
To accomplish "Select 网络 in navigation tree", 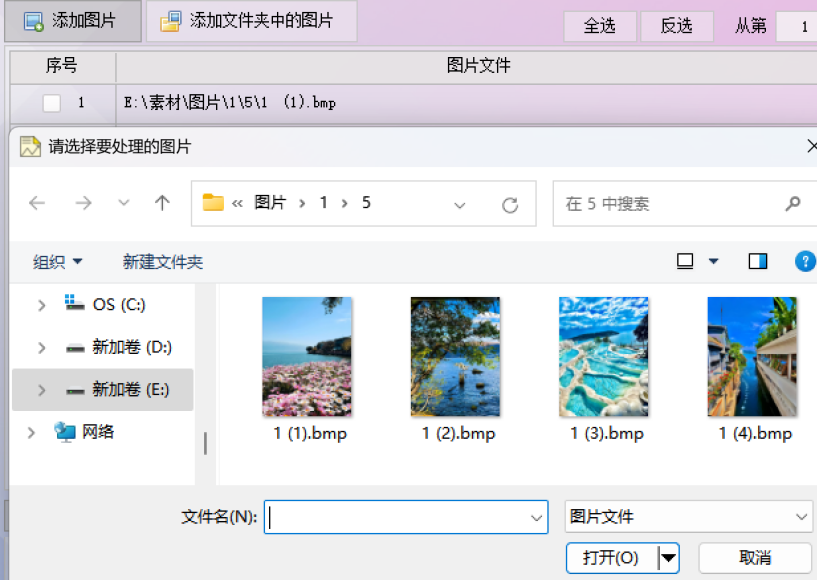I will (x=84, y=432).
